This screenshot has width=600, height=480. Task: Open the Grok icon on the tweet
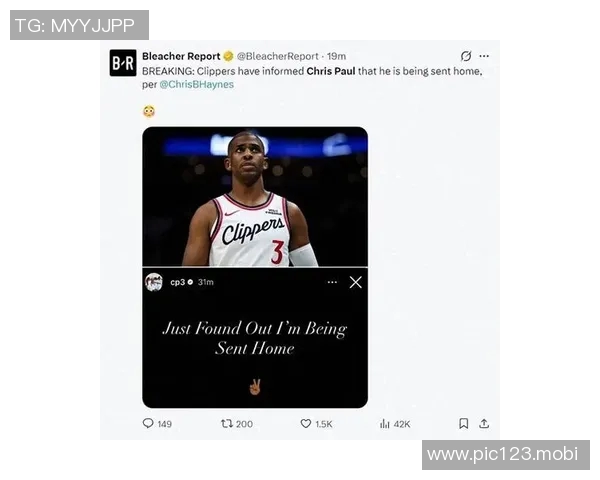click(x=466, y=56)
